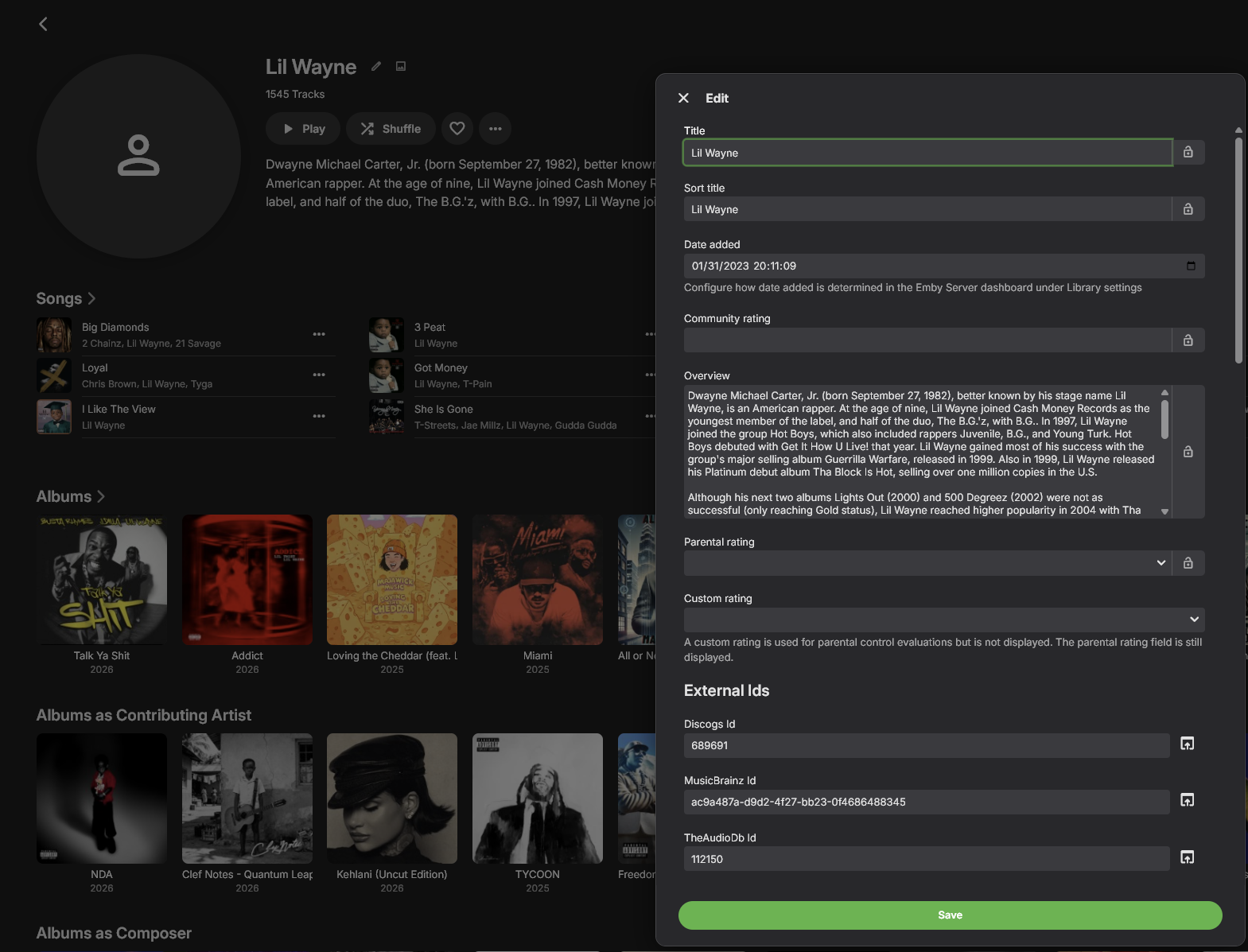Screen dimensions: 1248x952
Task: Select the Loyal song title
Action: (95, 367)
